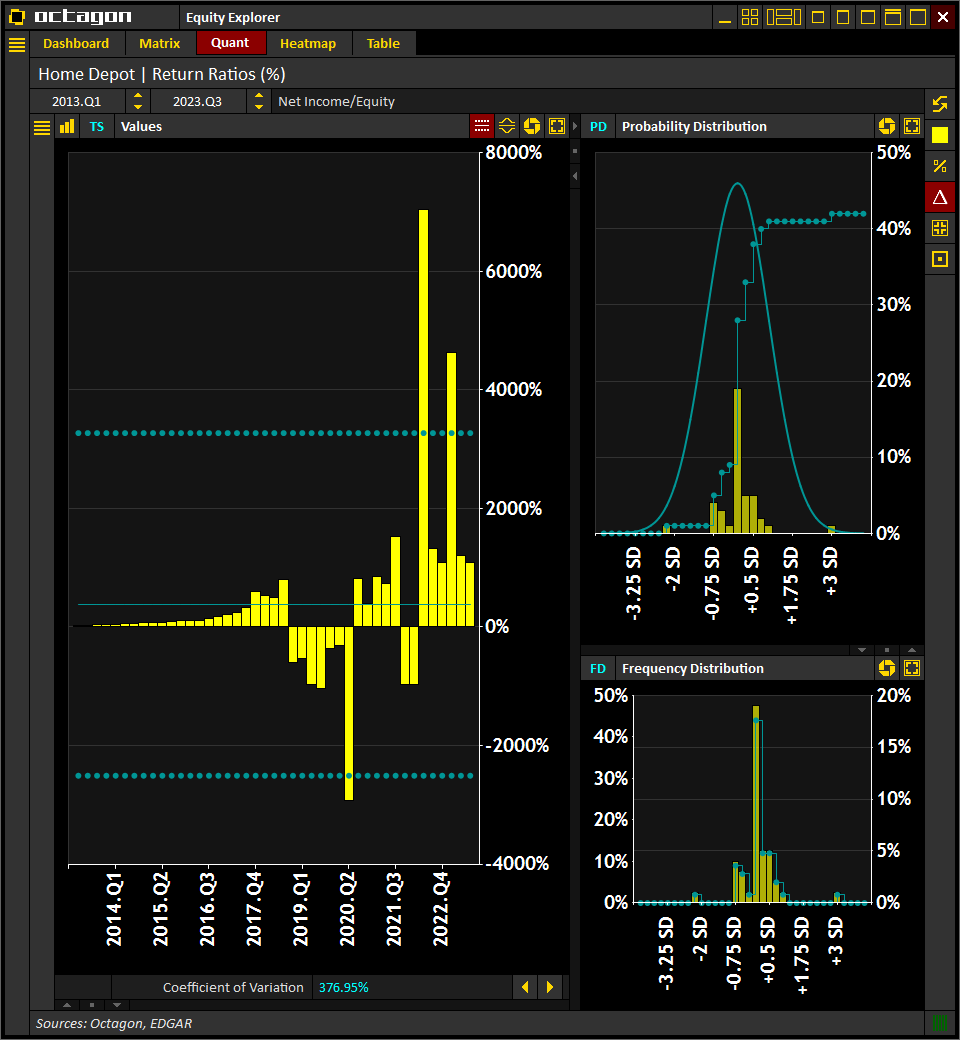Toggle the red gridlines icon in Values header
The image size is (960, 1040).
click(x=482, y=126)
